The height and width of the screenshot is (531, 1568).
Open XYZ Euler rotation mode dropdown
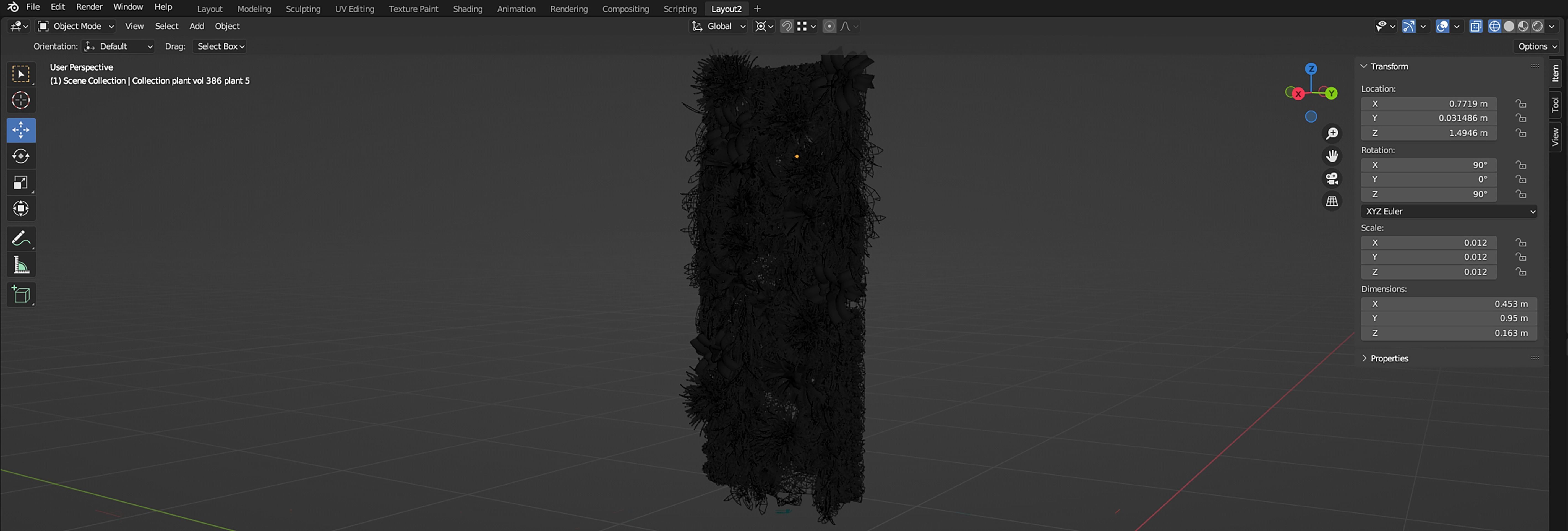(1449, 211)
